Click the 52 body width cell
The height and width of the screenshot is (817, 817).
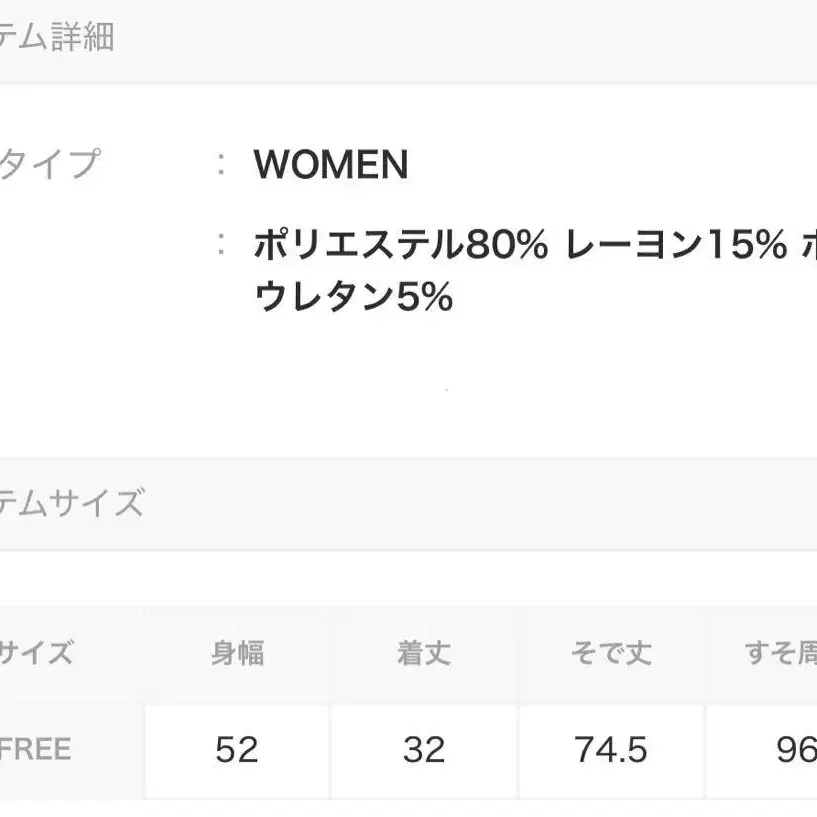tap(237, 750)
